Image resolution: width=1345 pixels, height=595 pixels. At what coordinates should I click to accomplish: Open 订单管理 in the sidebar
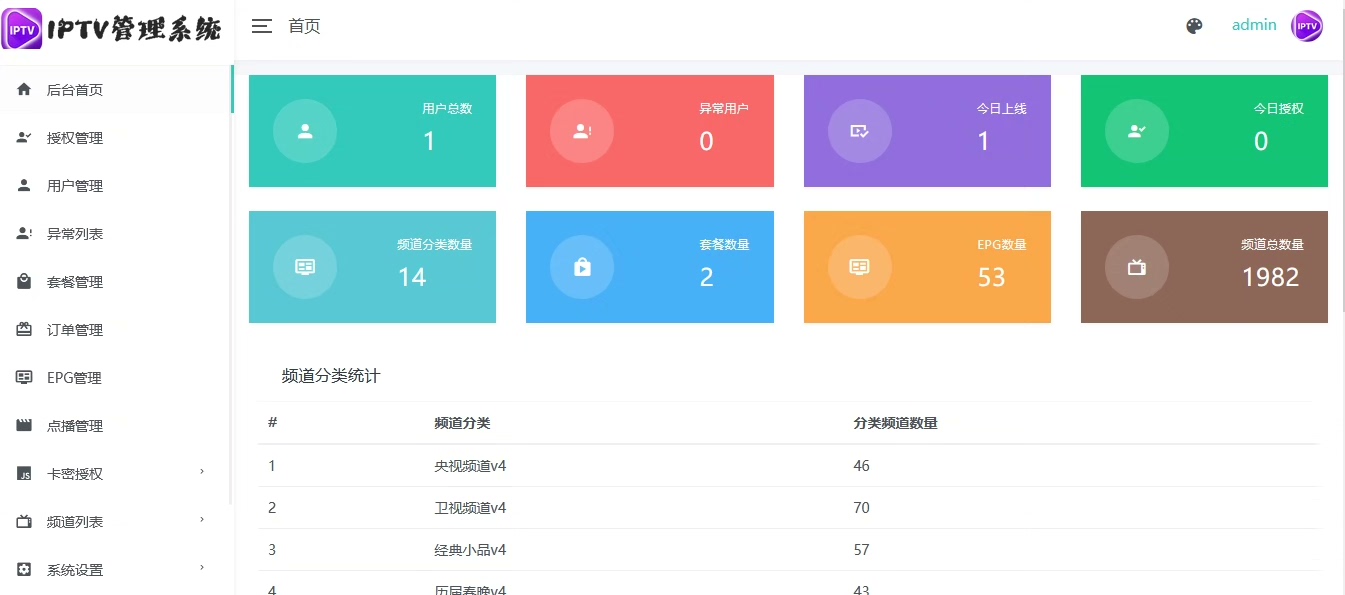coord(116,330)
